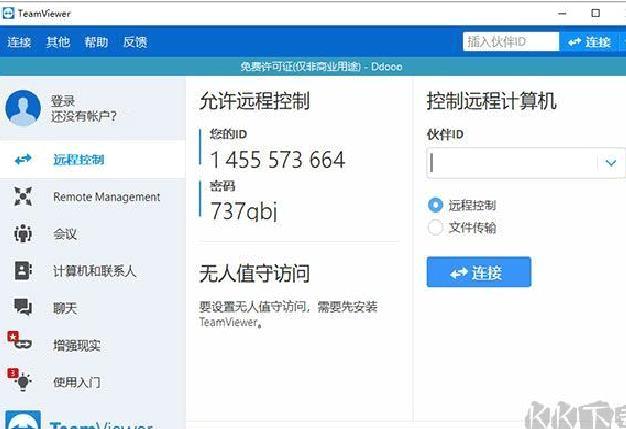
Task: Click the 允许远程控制 heading
Action: (x=254, y=101)
